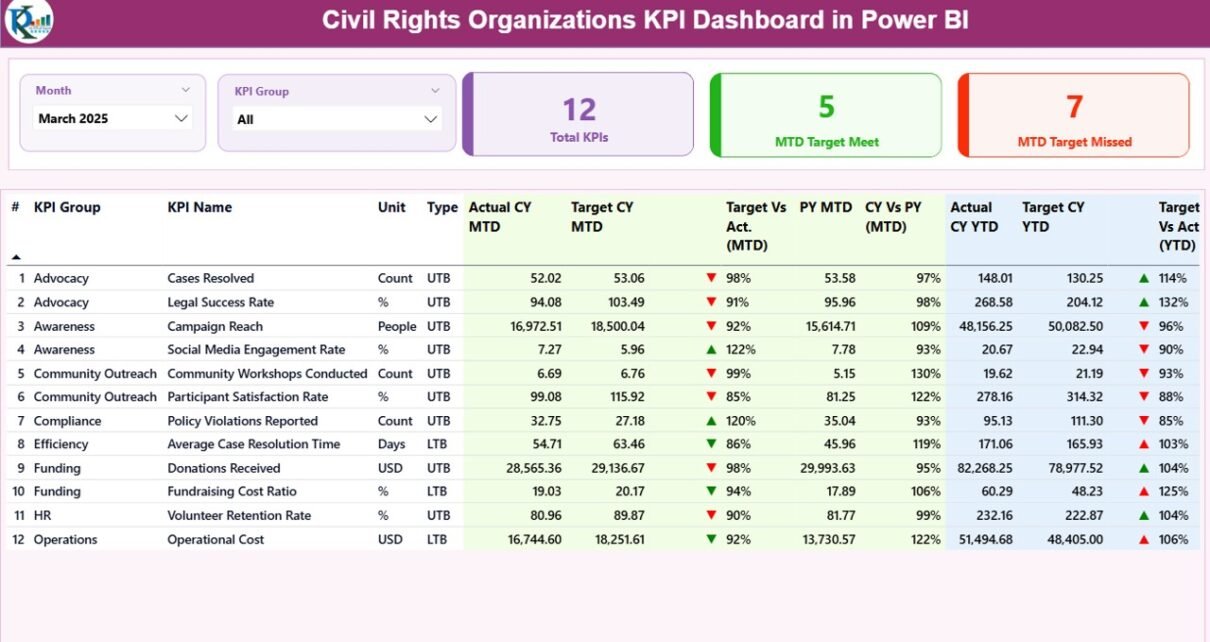The image size is (1210, 642).
Task: Expand the KPI Group slicer header chevron
Action: (435, 91)
